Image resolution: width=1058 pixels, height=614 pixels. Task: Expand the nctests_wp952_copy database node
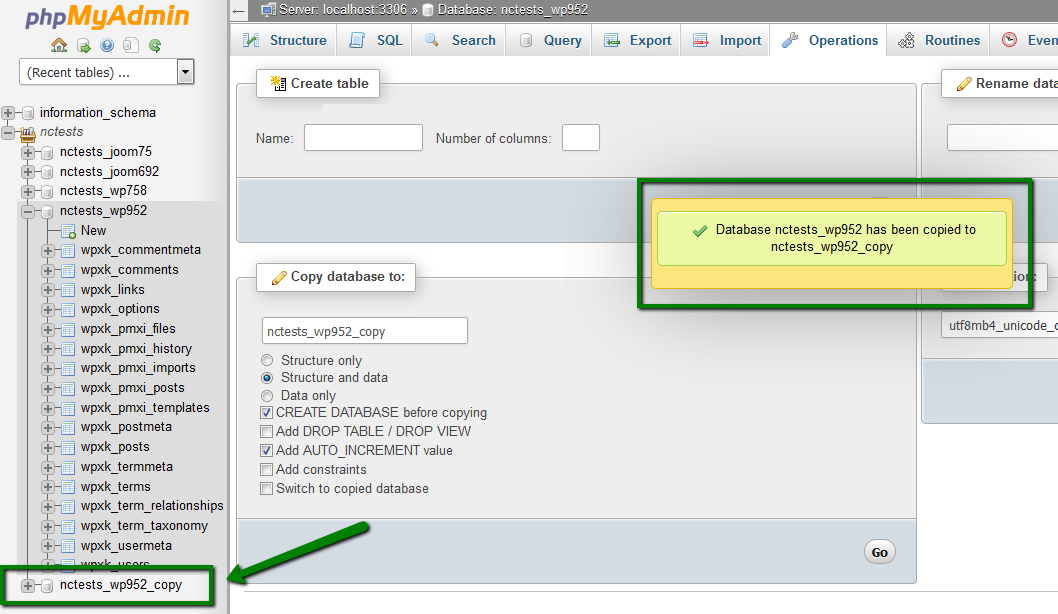click(28, 585)
